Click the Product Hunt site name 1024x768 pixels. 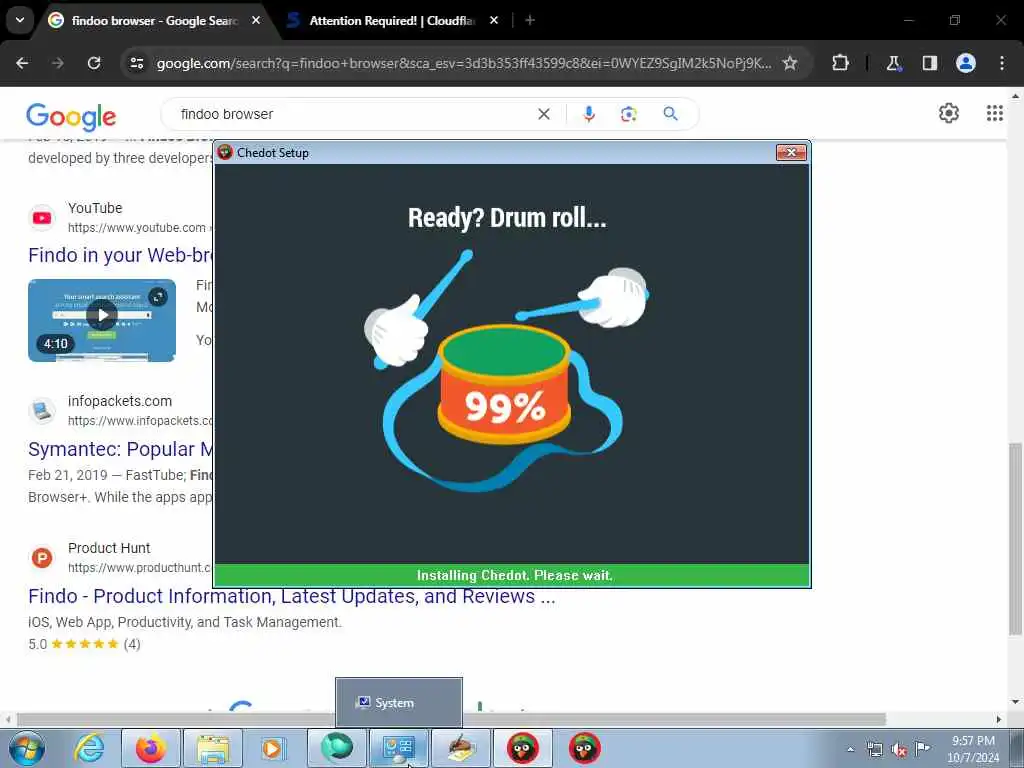pos(109,548)
